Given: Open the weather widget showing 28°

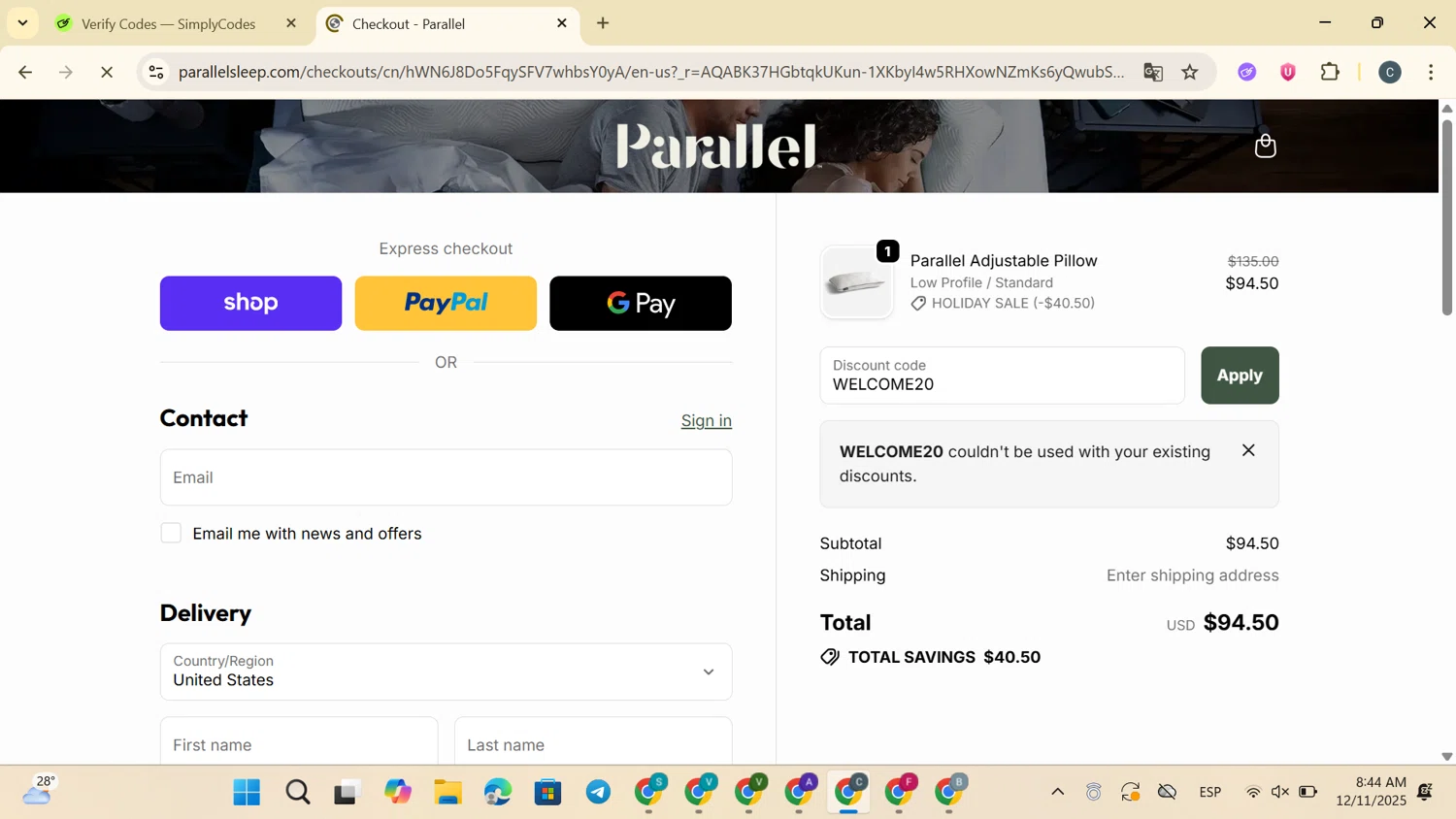Looking at the screenshot, I should (39, 793).
